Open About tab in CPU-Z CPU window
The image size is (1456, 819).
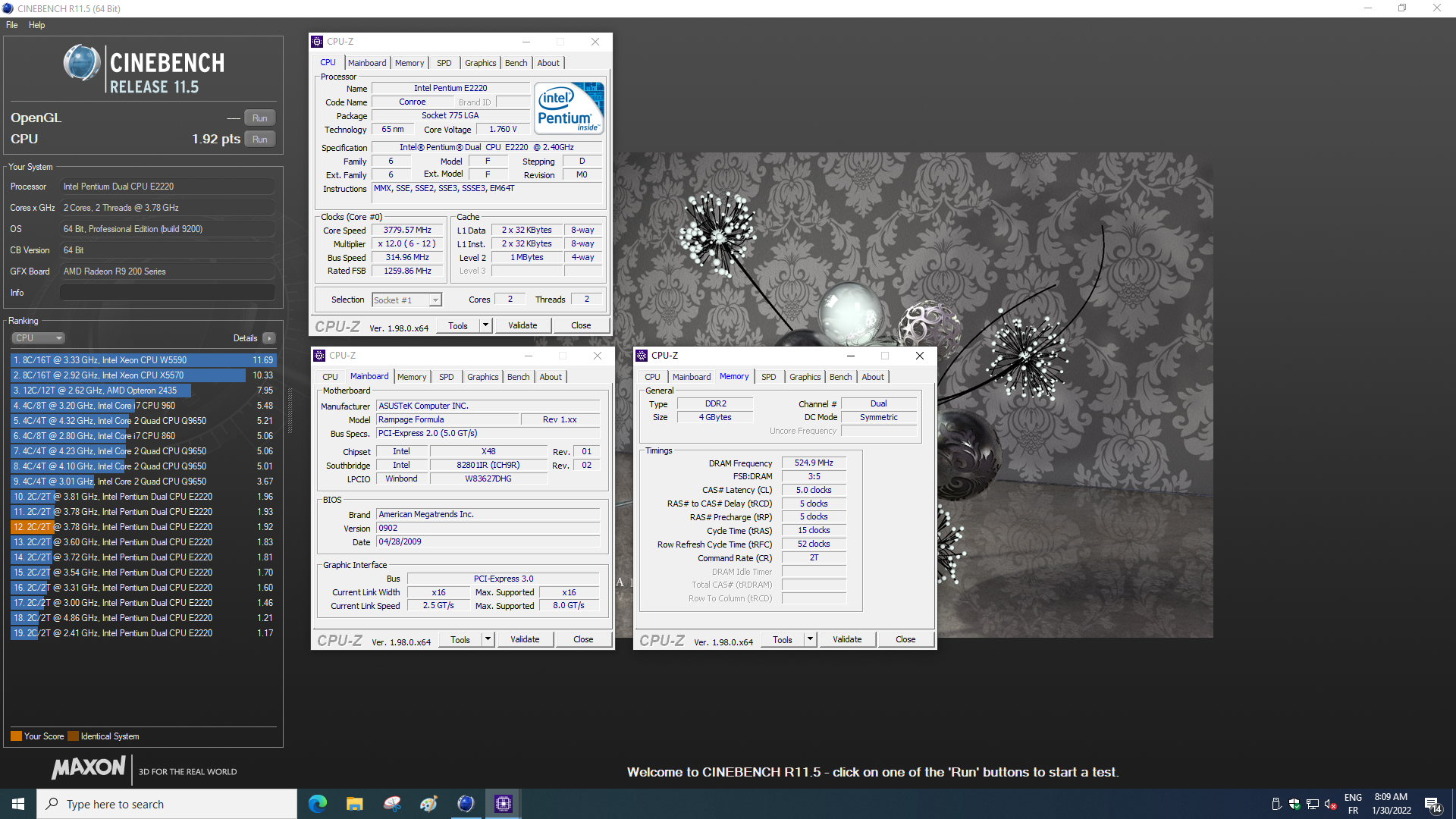[x=548, y=63]
